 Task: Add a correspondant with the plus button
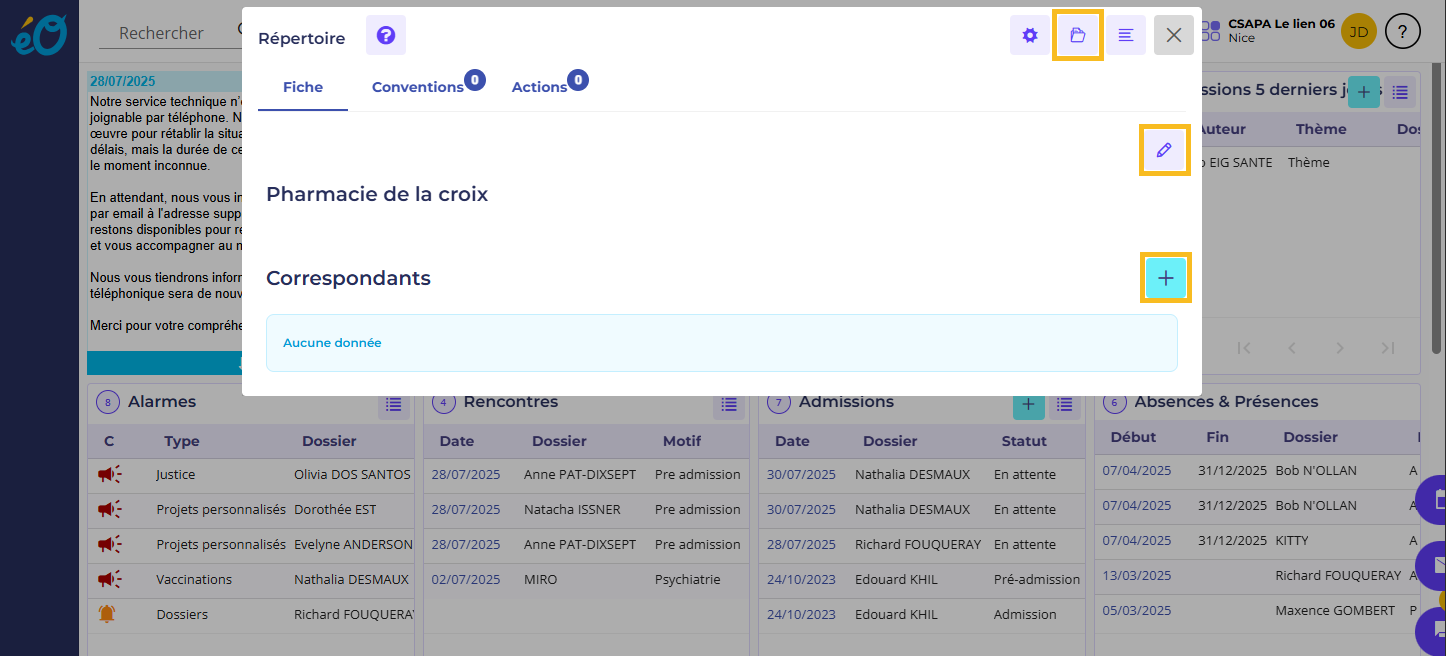[x=1165, y=278]
